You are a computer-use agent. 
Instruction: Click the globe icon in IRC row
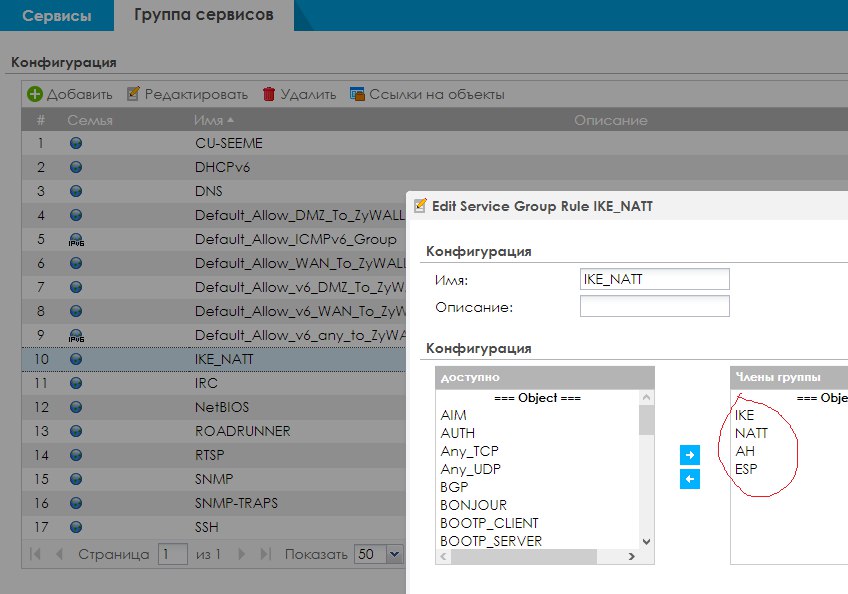point(76,383)
